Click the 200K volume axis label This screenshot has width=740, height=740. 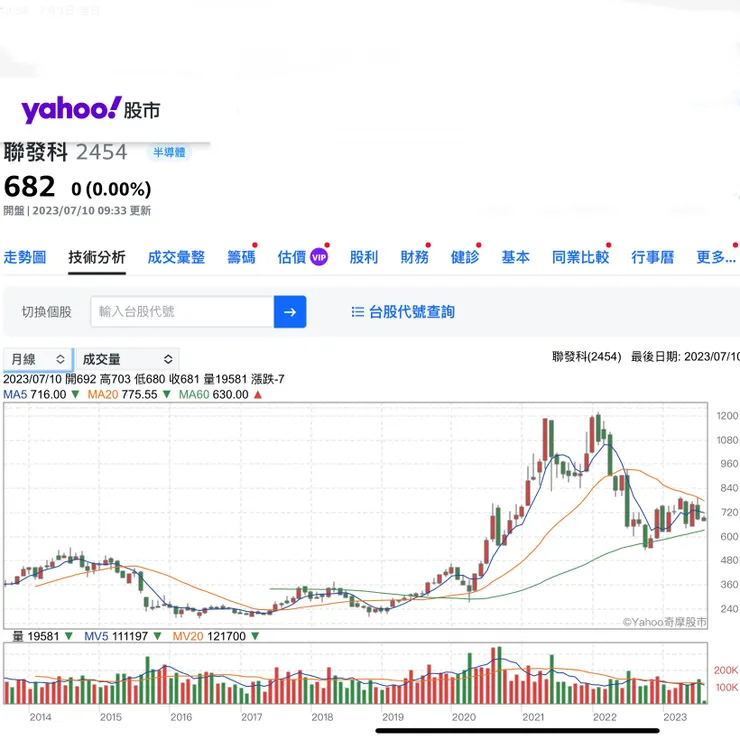coord(726,671)
